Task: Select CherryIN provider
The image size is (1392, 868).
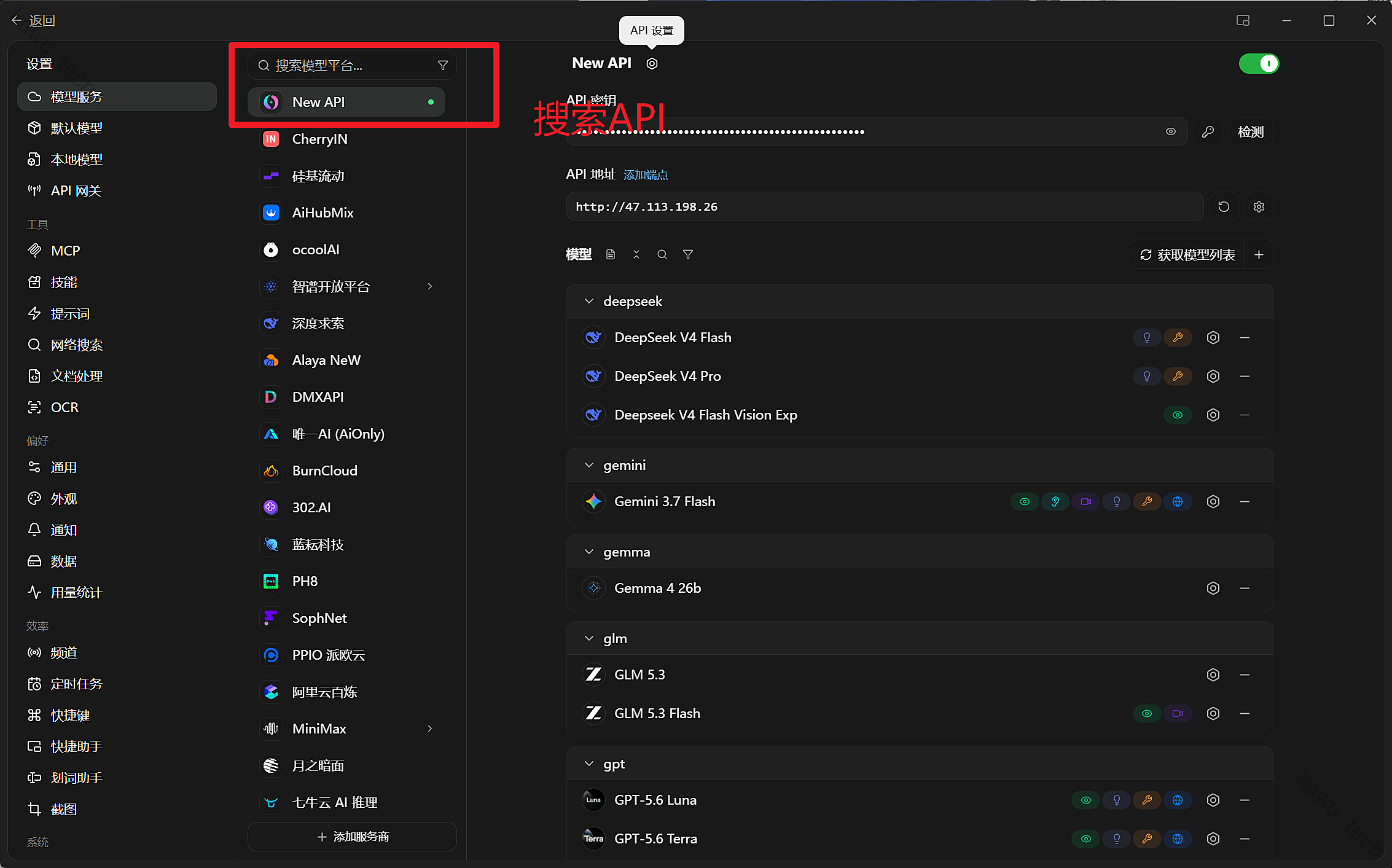Action: click(346, 139)
